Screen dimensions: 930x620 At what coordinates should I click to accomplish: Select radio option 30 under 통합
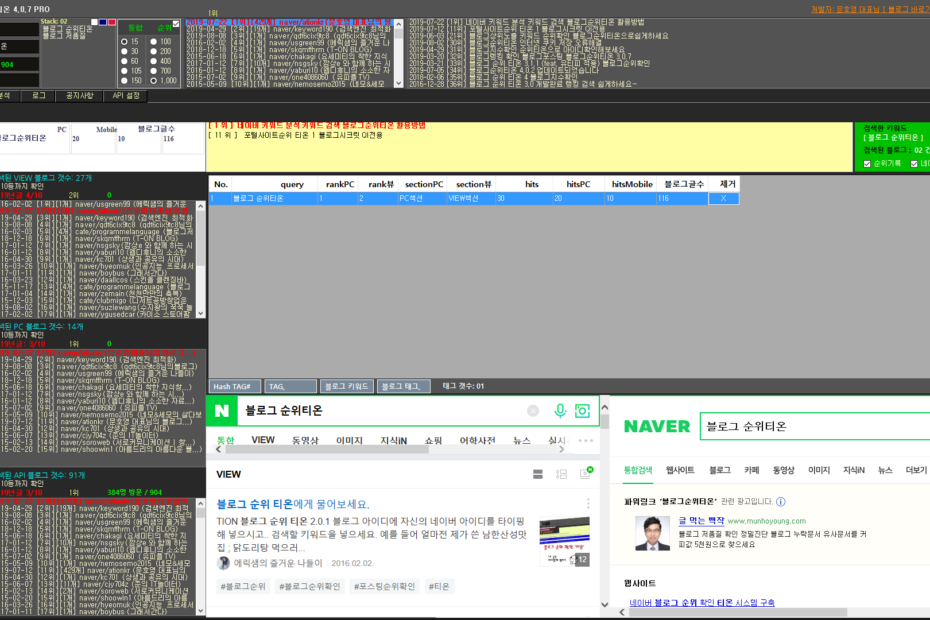click(124, 52)
